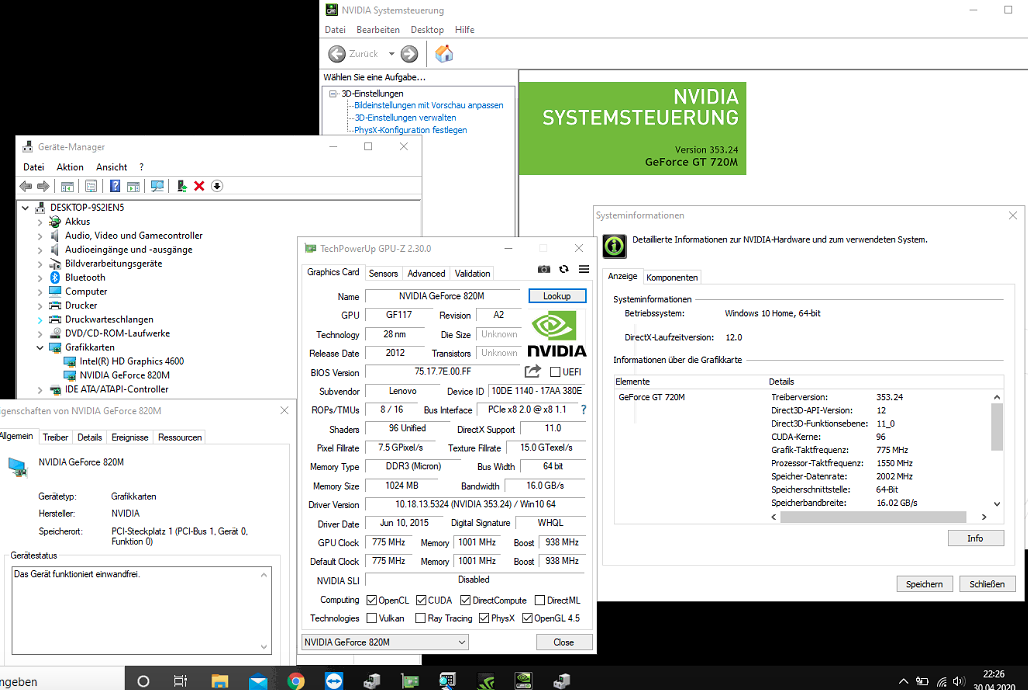Click the vertical scrollbar thumb in details list

pyautogui.click(x=997, y=428)
